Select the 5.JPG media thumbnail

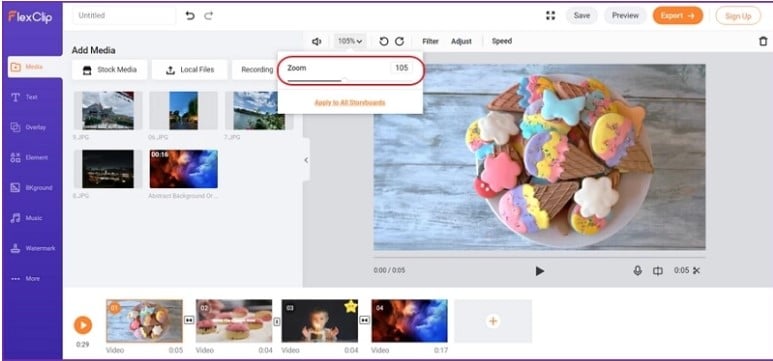pyautogui.click(x=108, y=110)
